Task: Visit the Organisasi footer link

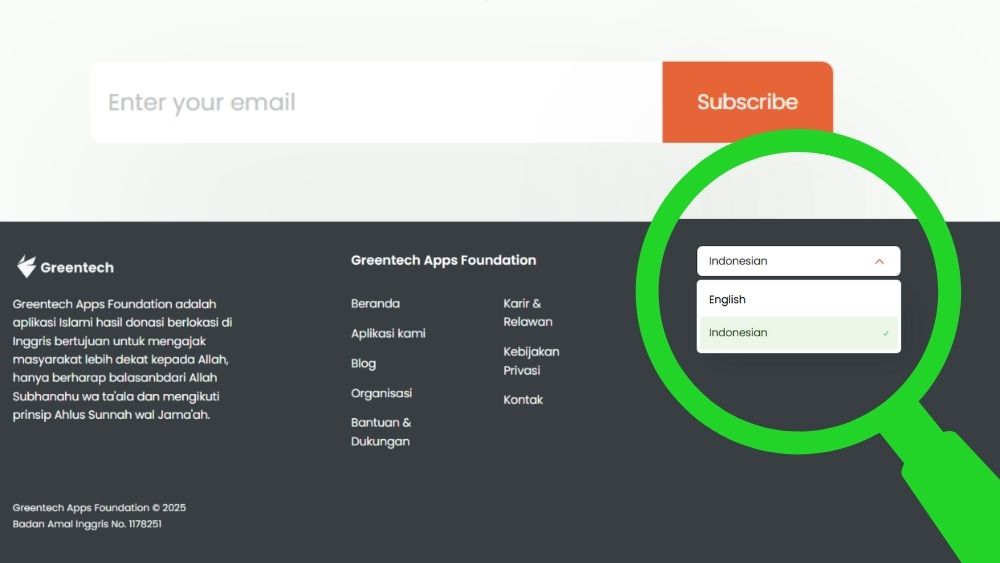Action: [381, 394]
